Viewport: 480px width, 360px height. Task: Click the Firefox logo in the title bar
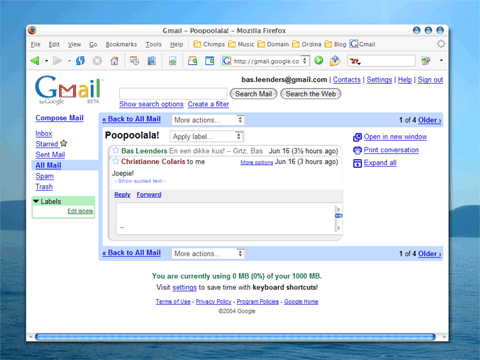coord(32,30)
